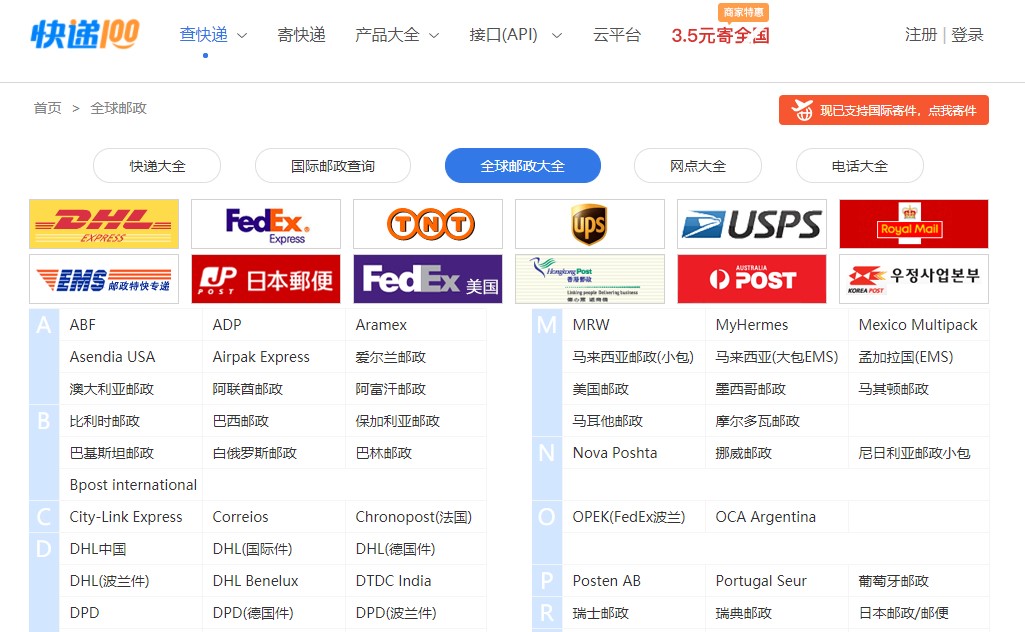Click the 快递100 site logo

pos(85,34)
